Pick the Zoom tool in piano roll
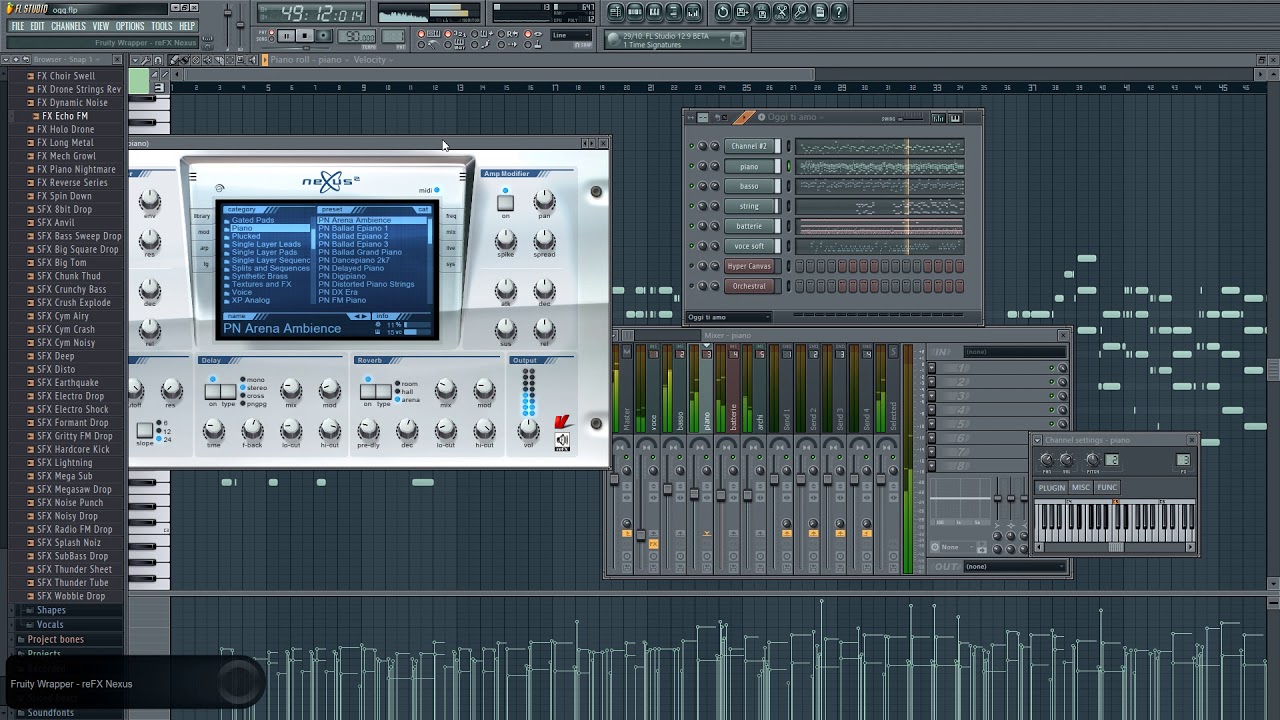1280x720 pixels. pyautogui.click(x=240, y=60)
